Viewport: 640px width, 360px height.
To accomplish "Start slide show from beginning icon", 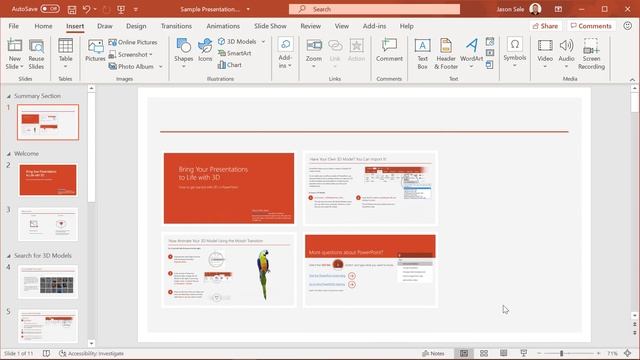I will pos(121,9).
